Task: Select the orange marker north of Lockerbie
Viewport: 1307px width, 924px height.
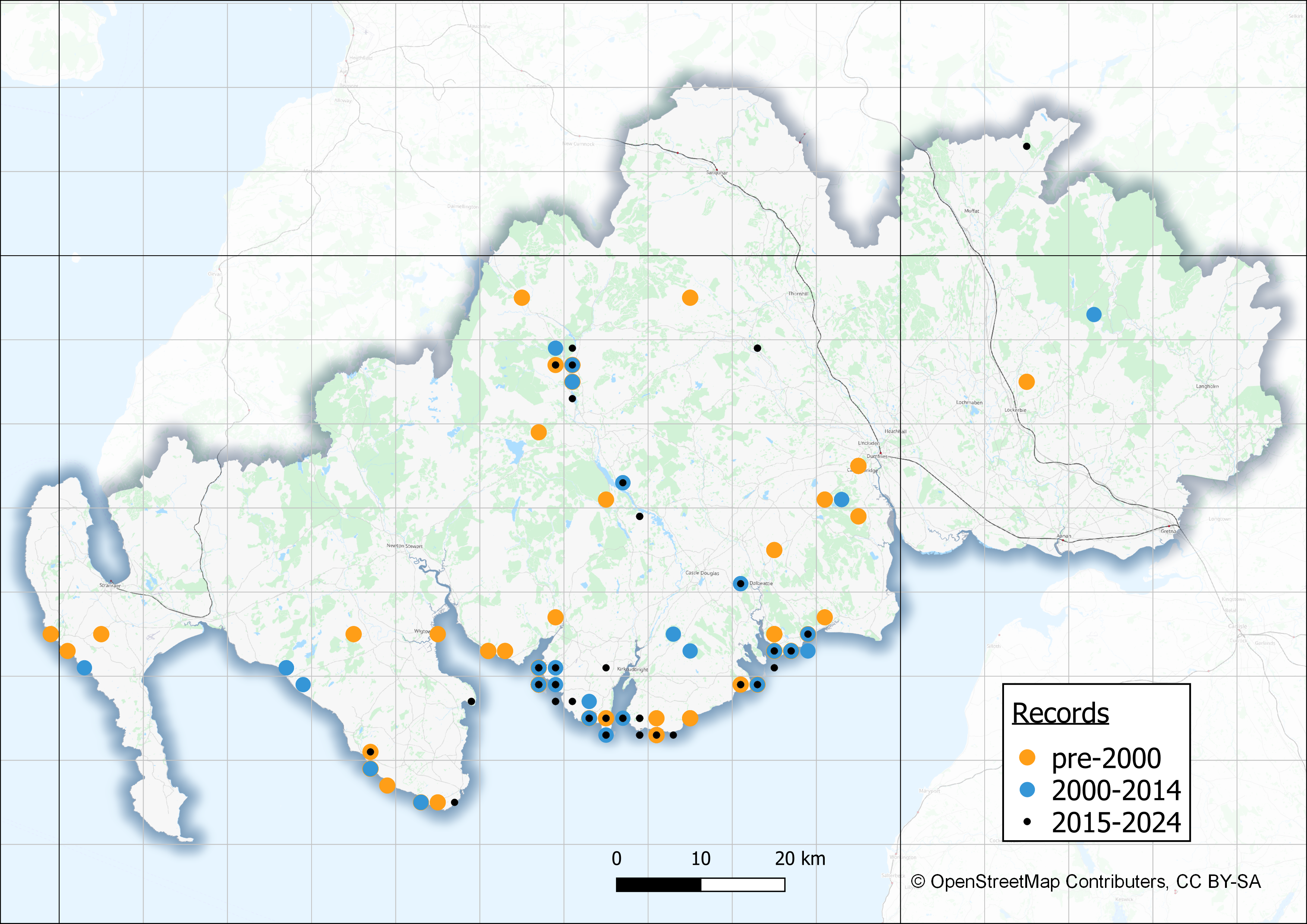Action: [1026, 381]
